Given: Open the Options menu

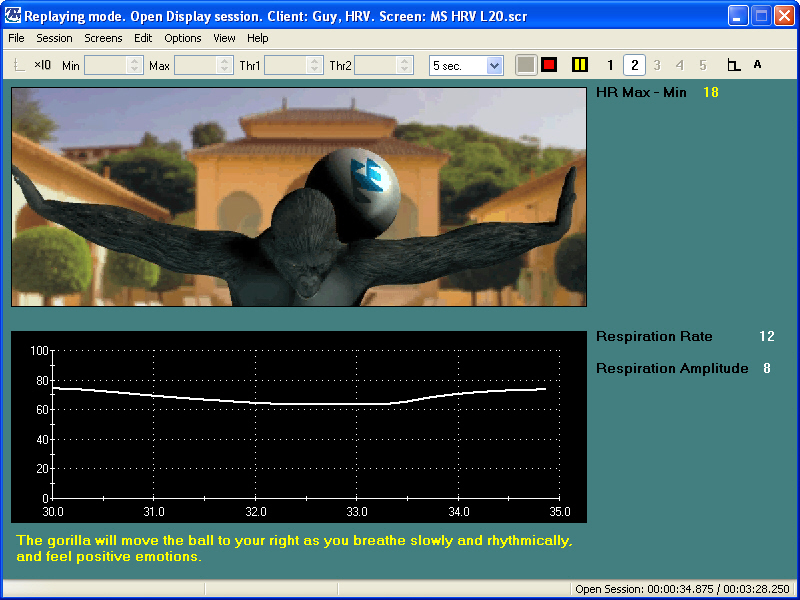Looking at the screenshot, I should point(182,38).
